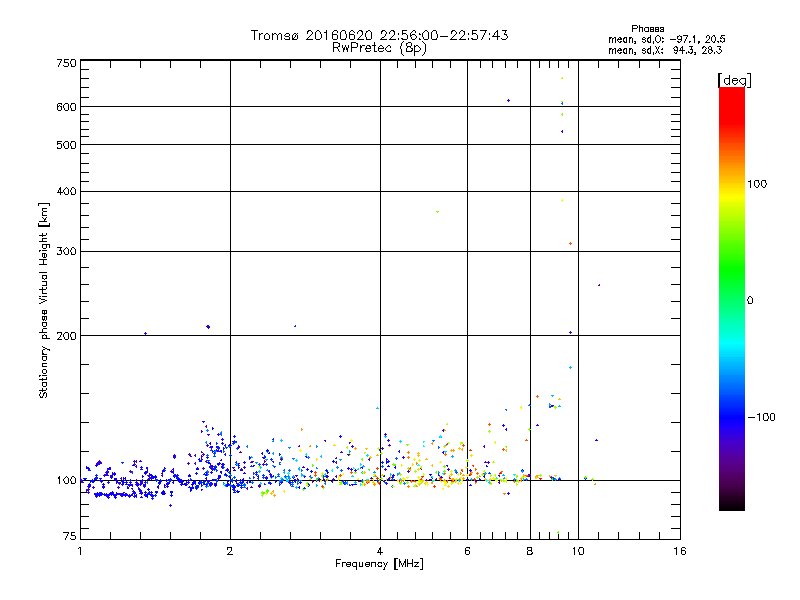Click the plot title 'Tromsø 20160620 22:56:00-22:57:43'
This screenshot has width=800, height=600.
pos(379,35)
